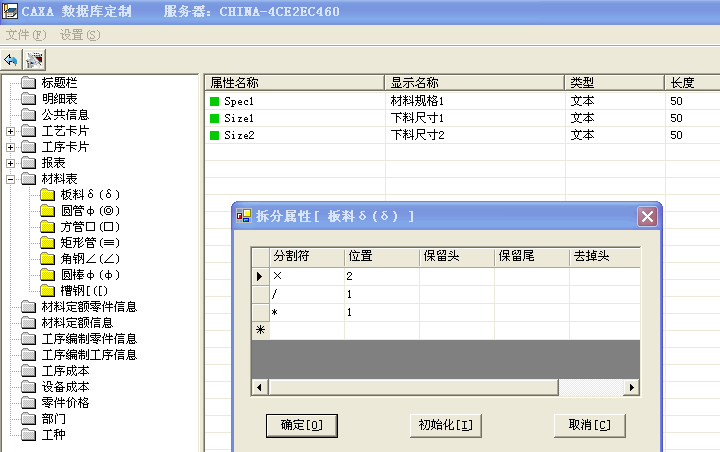The width and height of the screenshot is (720, 452).
Task: Open the 文件(F) menu
Action: (26, 35)
